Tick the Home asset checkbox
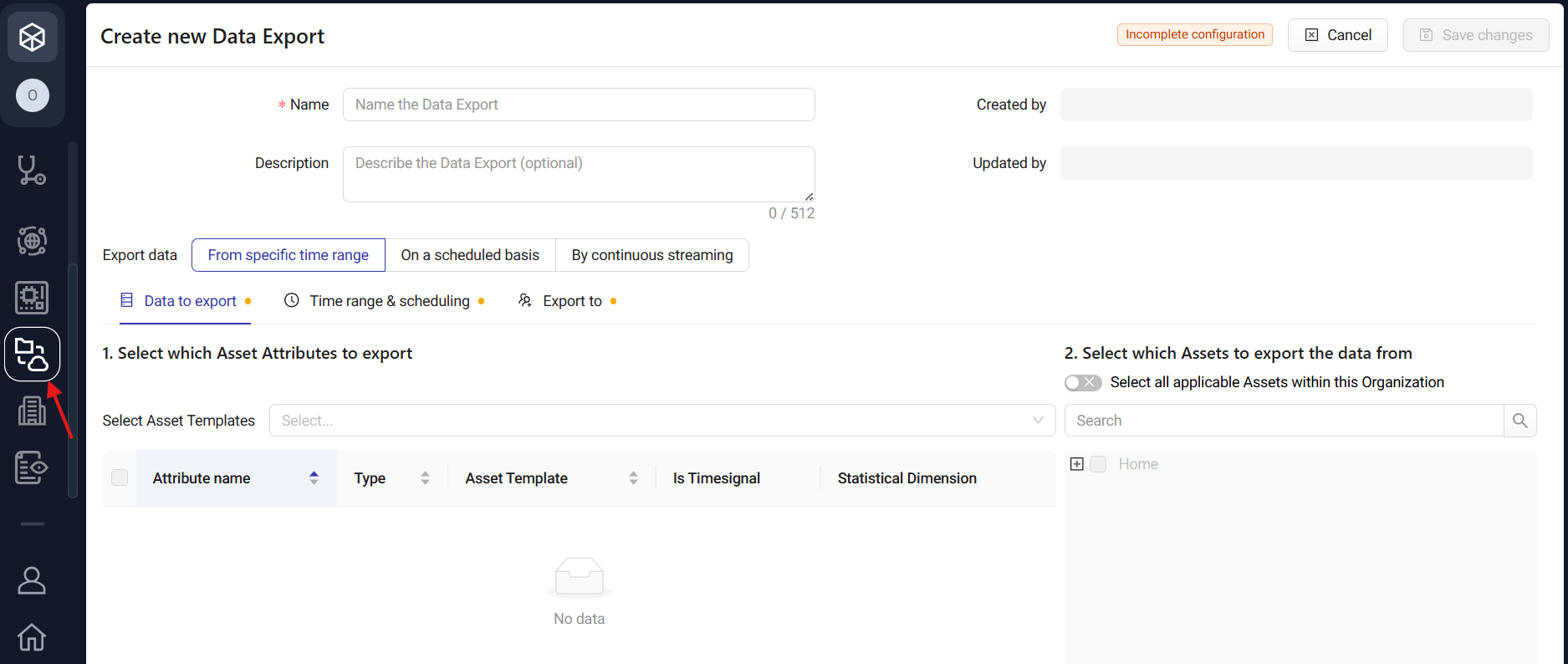The image size is (1568, 664). pos(1098,464)
